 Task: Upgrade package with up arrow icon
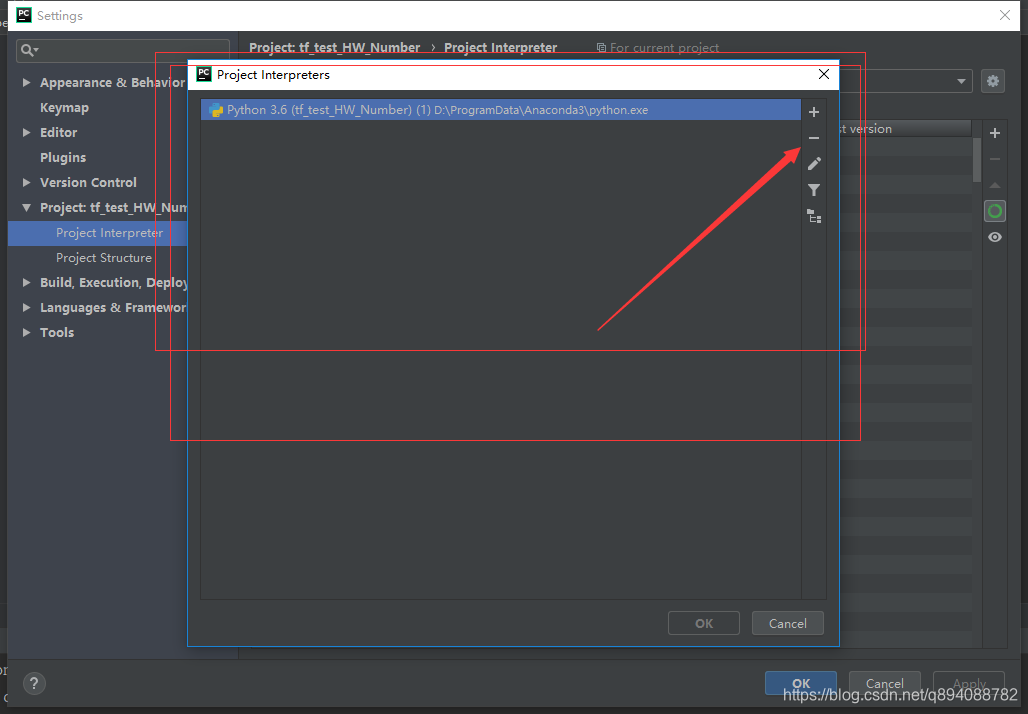(x=995, y=186)
